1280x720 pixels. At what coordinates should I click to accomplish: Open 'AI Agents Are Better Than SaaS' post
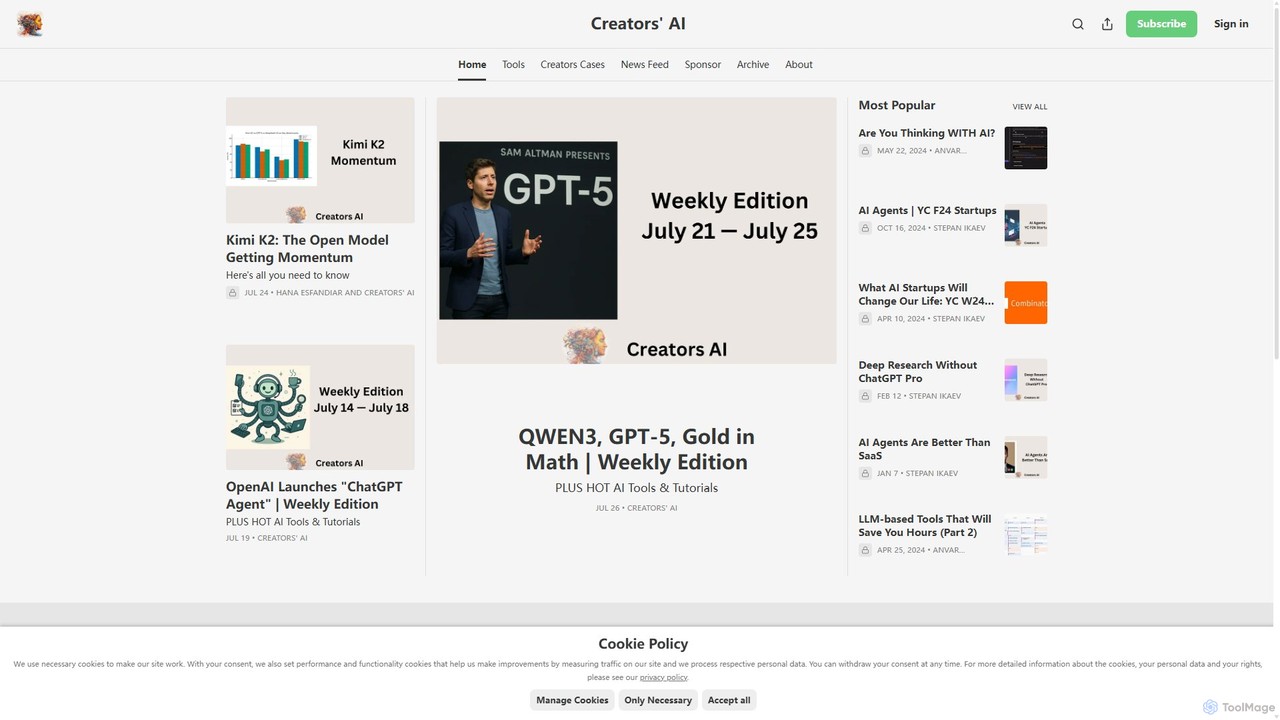[x=924, y=449]
